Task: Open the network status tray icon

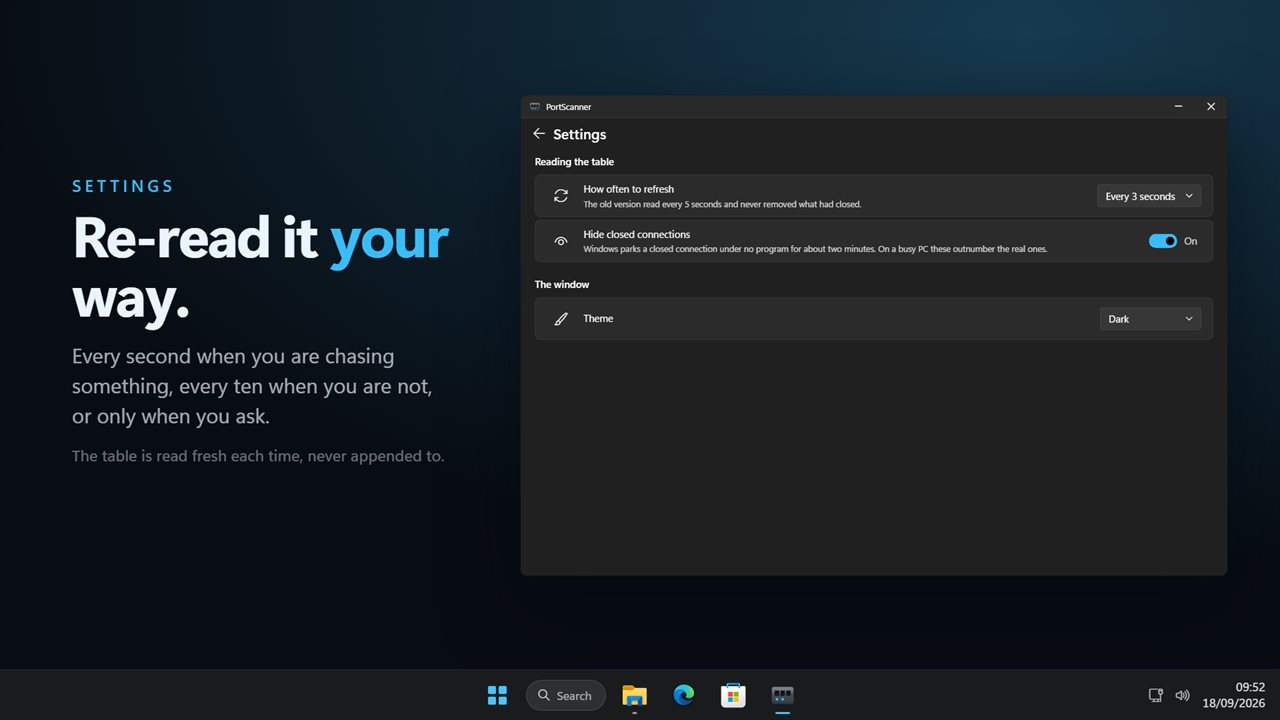Action: coord(1156,695)
